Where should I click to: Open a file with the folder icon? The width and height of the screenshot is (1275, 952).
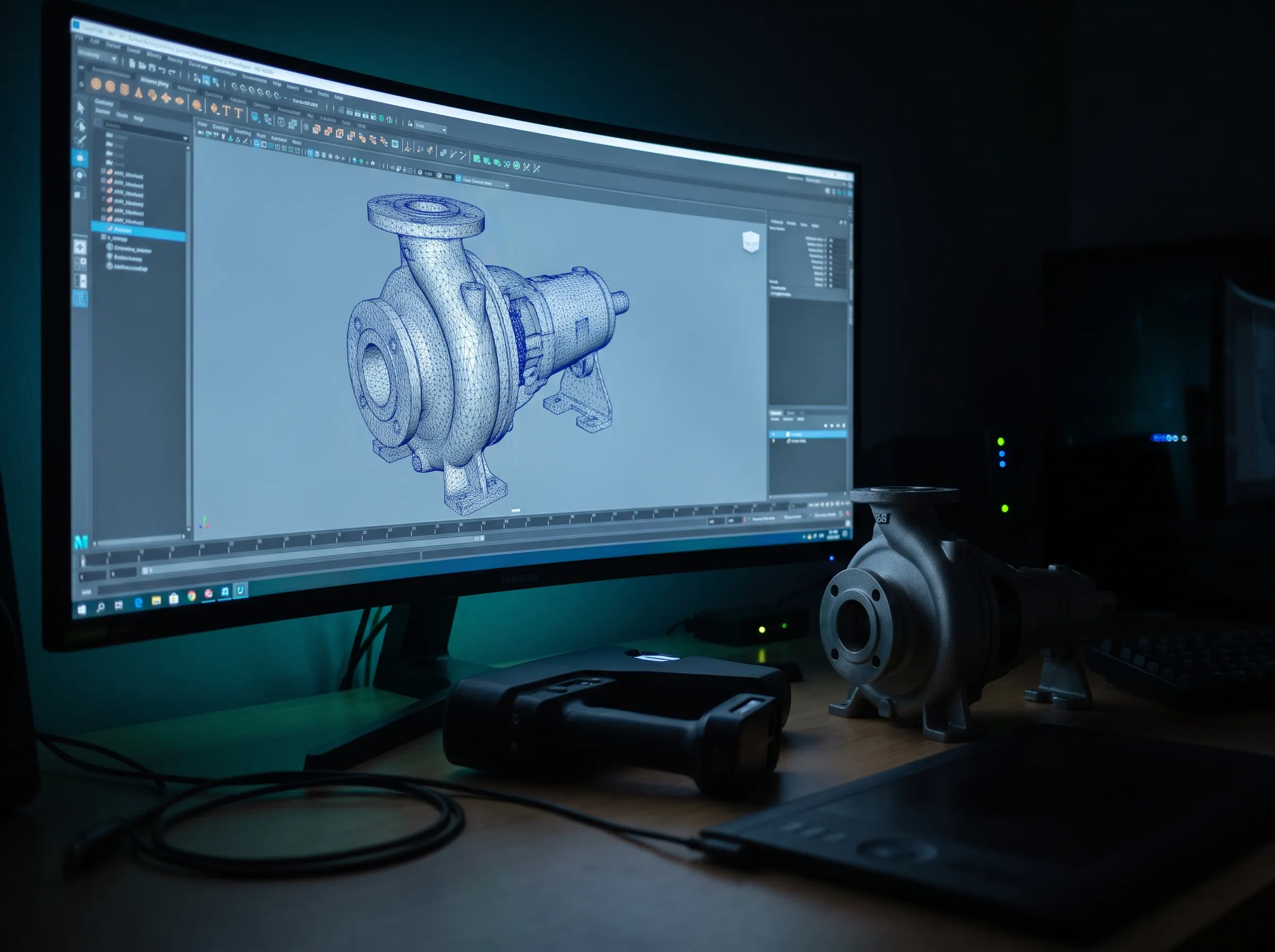[x=142, y=66]
